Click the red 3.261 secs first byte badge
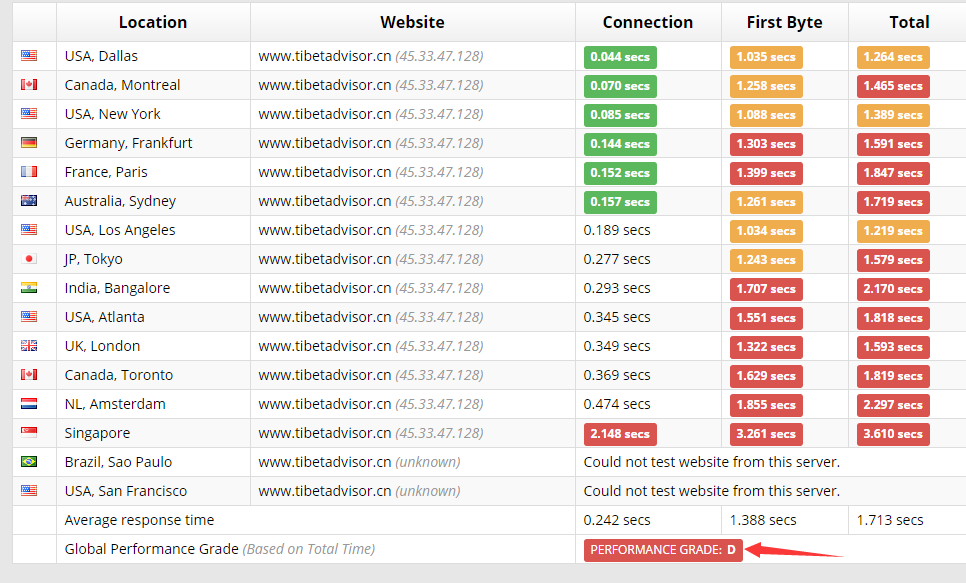Image resolution: width=966 pixels, height=583 pixels. point(766,434)
